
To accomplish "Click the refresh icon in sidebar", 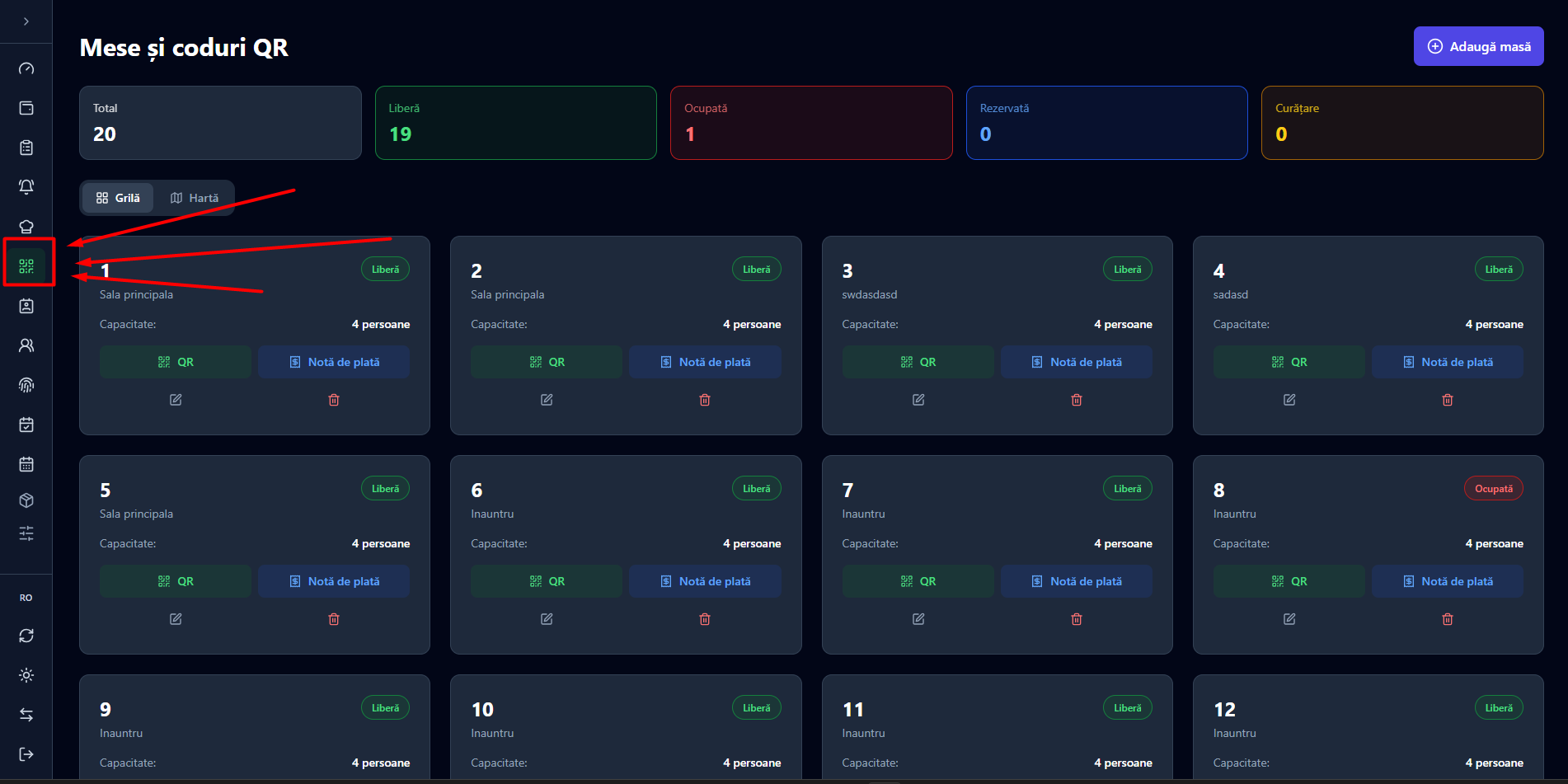I will click(26, 636).
